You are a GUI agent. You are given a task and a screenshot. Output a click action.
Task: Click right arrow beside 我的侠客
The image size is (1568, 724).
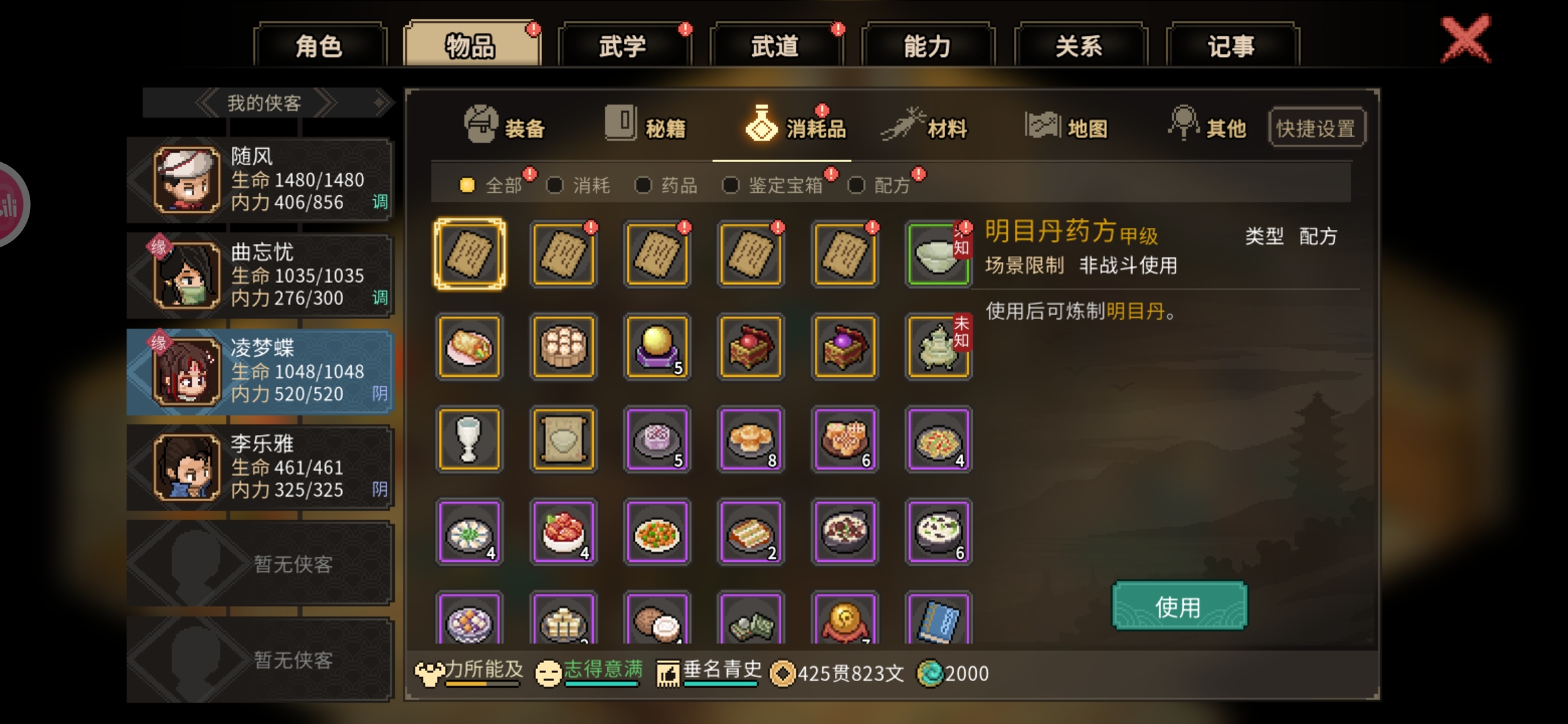(326, 103)
